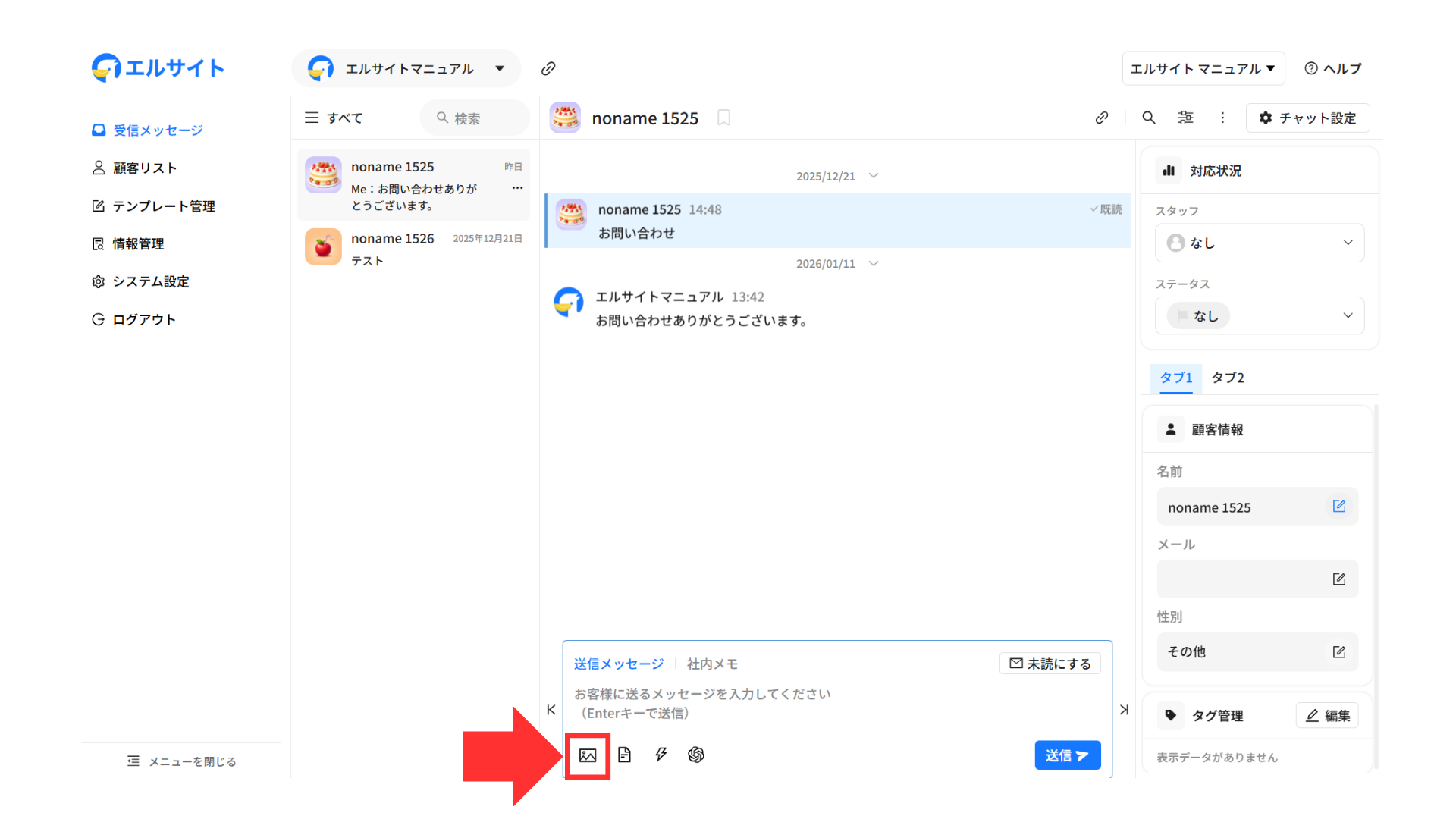Click the filter sliders icon in chat header
The image size is (1456, 819).
[1185, 118]
